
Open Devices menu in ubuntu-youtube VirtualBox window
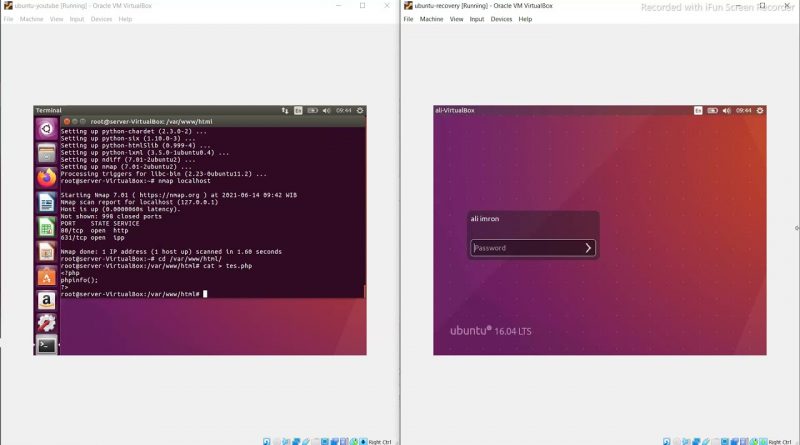(101, 19)
